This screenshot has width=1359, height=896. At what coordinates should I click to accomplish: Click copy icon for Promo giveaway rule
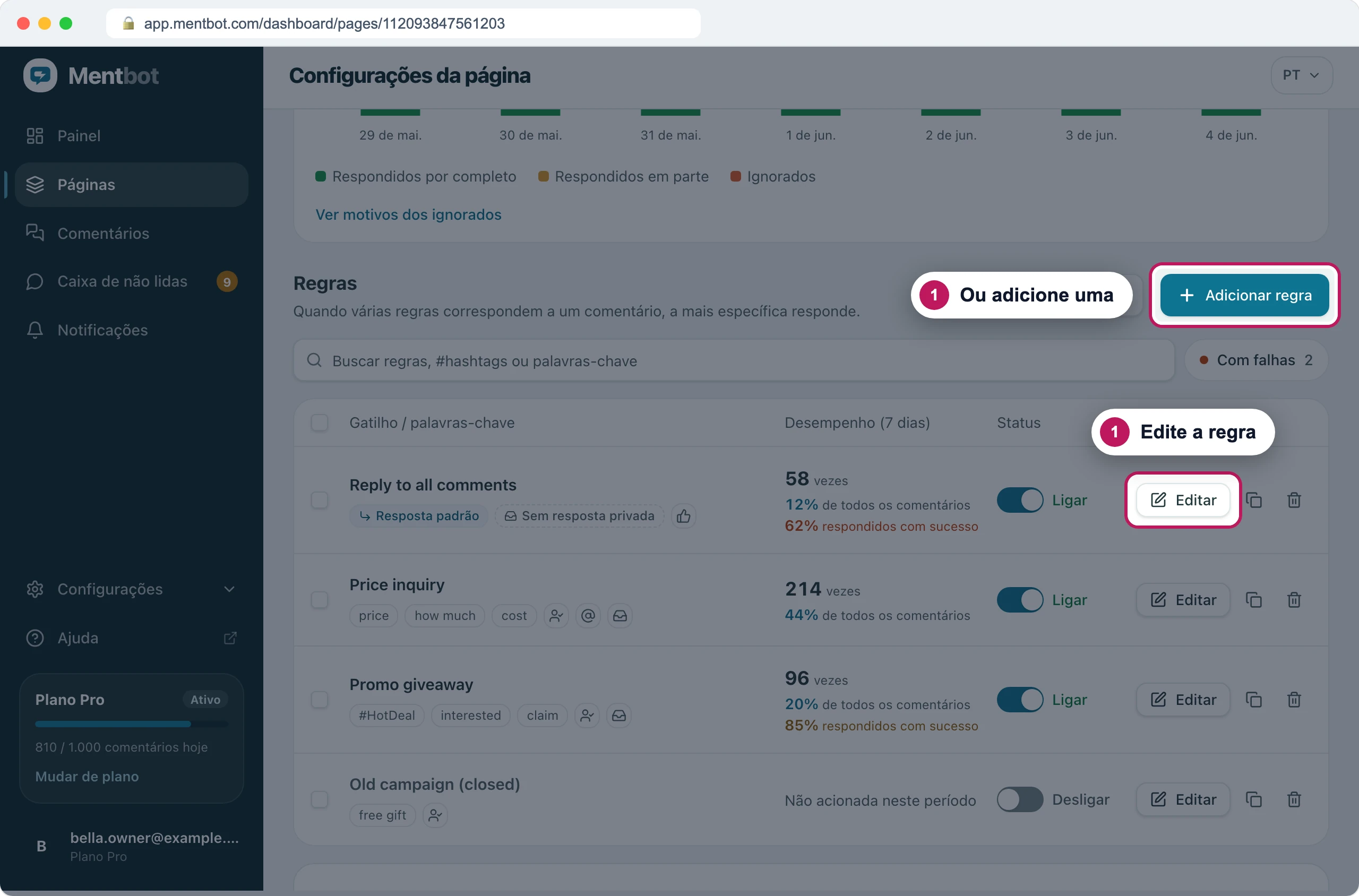coord(1254,700)
